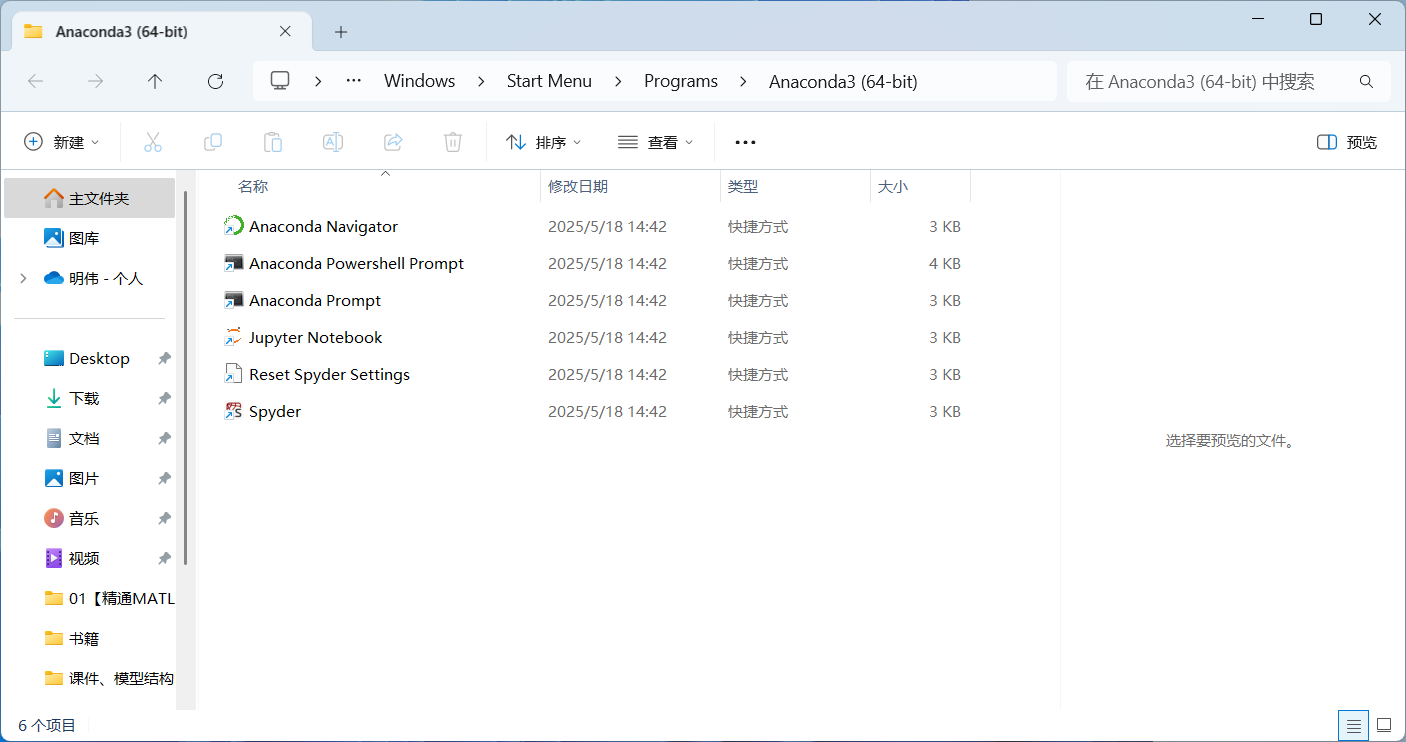Expand chevron after Programs breadcrumb

coord(743,81)
